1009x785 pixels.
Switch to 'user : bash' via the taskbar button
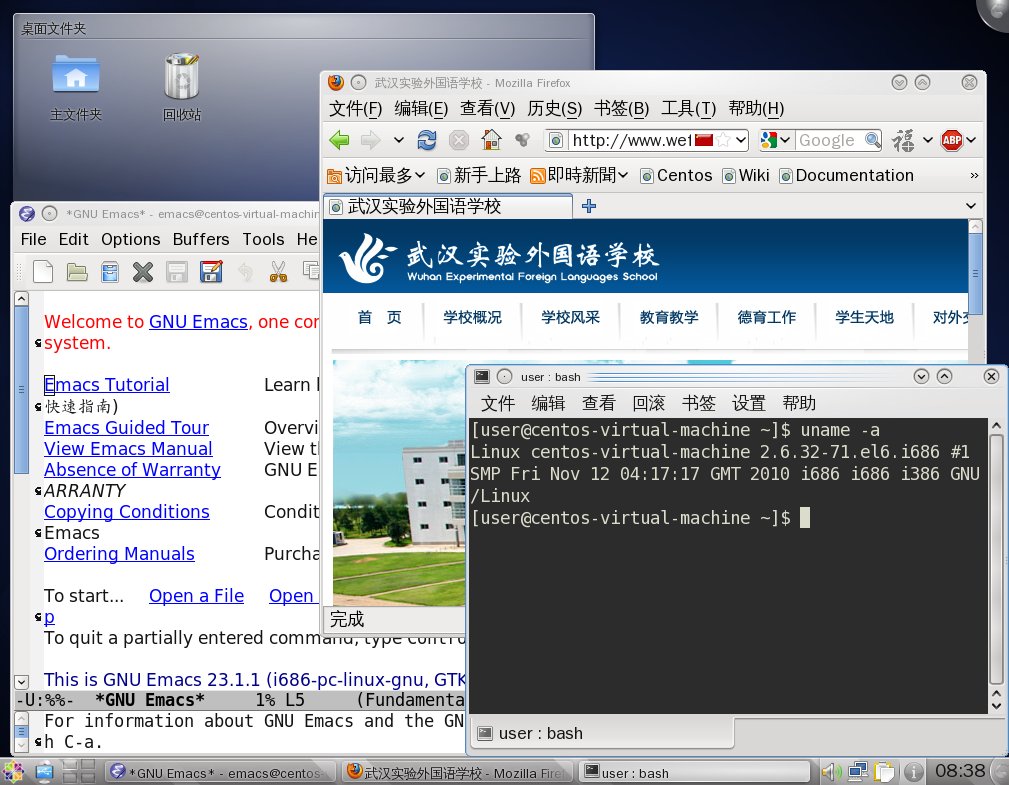point(695,772)
